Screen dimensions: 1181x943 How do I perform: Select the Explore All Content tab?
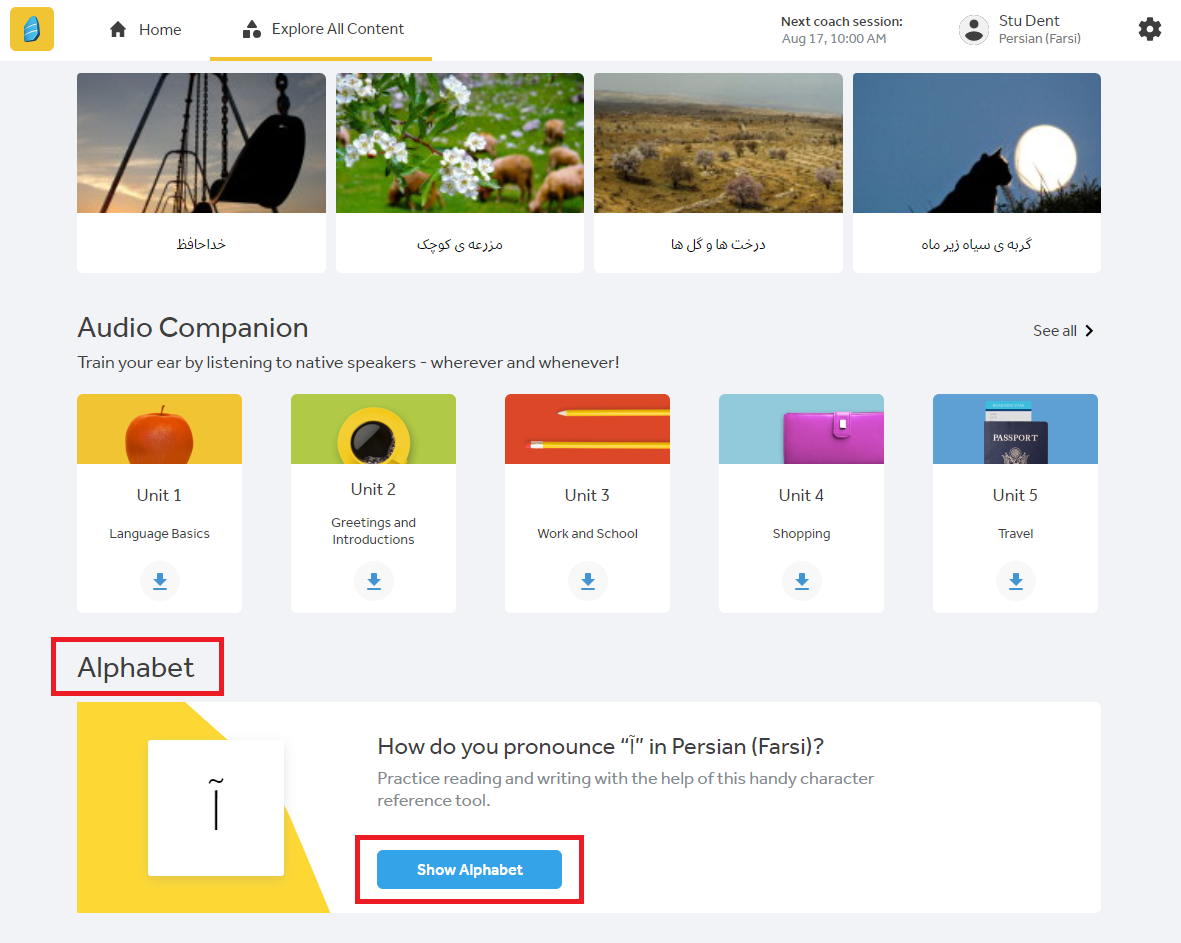[322, 30]
